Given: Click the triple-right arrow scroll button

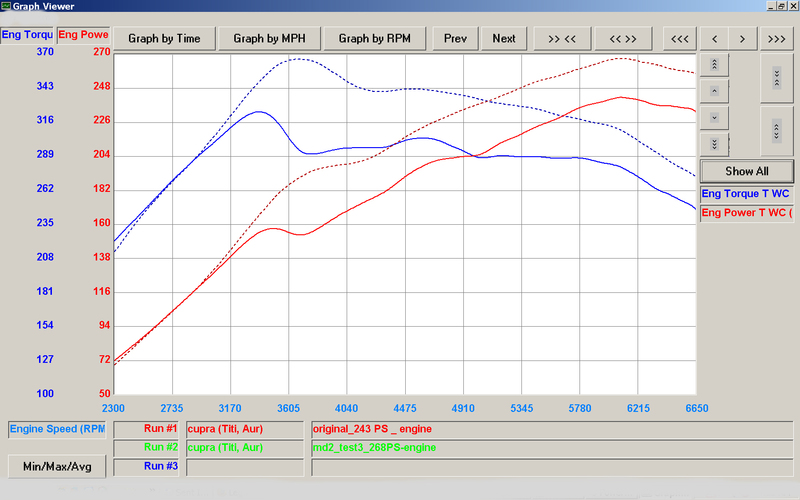Looking at the screenshot, I should (x=777, y=39).
